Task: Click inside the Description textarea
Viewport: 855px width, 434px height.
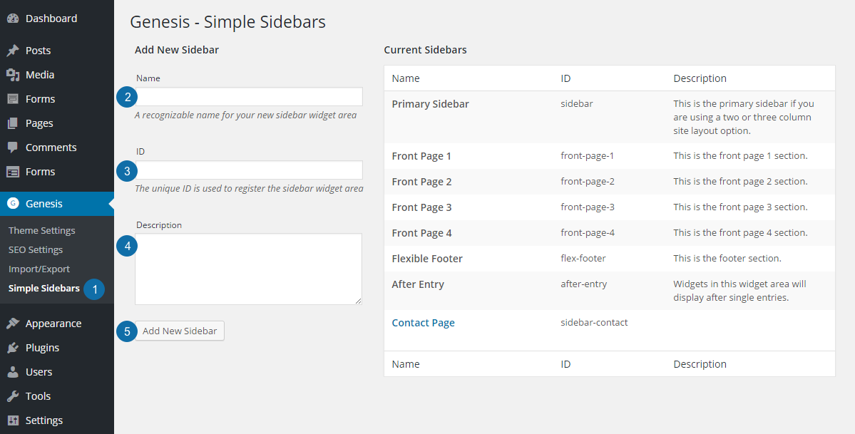Action: point(248,269)
